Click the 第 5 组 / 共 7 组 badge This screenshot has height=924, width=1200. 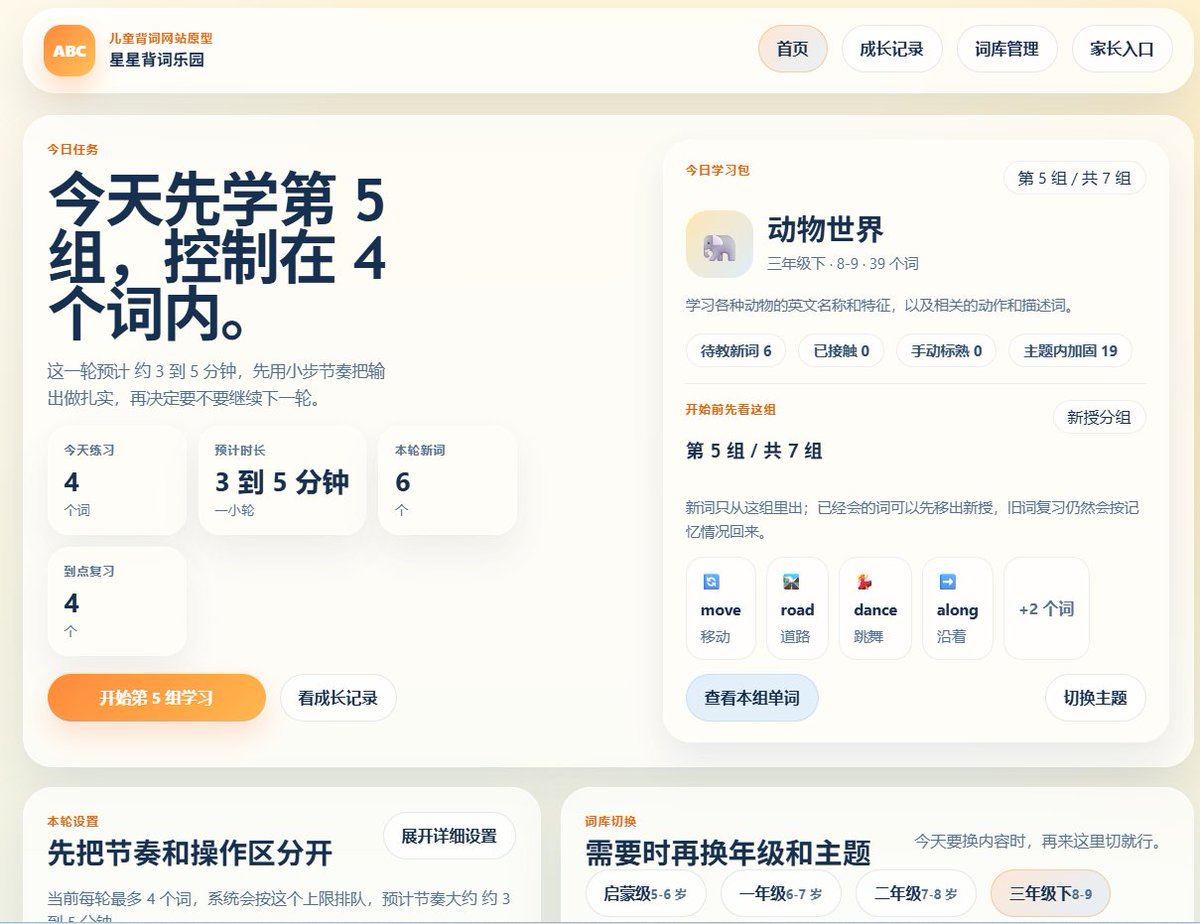pos(1074,178)
